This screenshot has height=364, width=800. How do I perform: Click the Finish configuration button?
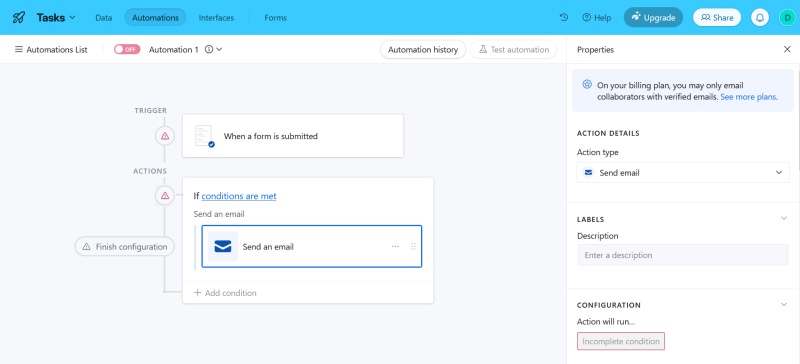[125, 247]
